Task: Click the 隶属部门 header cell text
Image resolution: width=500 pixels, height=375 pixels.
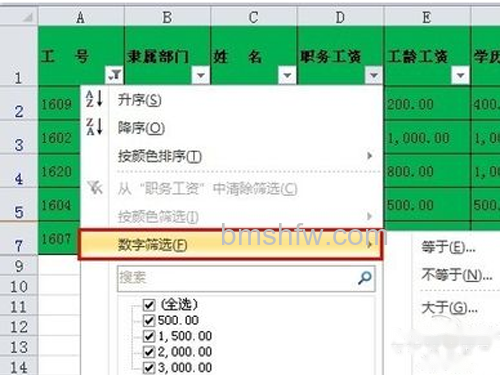Action: coord(158,57)
